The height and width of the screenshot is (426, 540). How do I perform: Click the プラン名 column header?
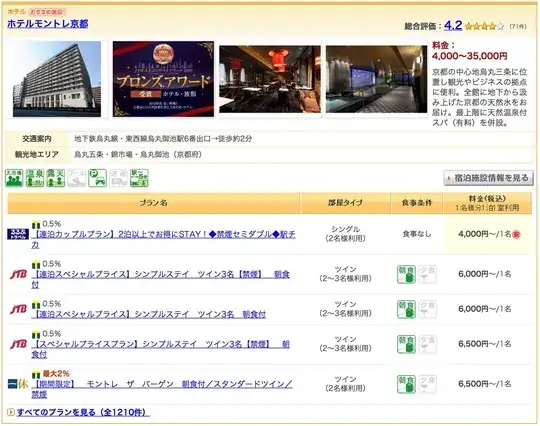(154, 203)
